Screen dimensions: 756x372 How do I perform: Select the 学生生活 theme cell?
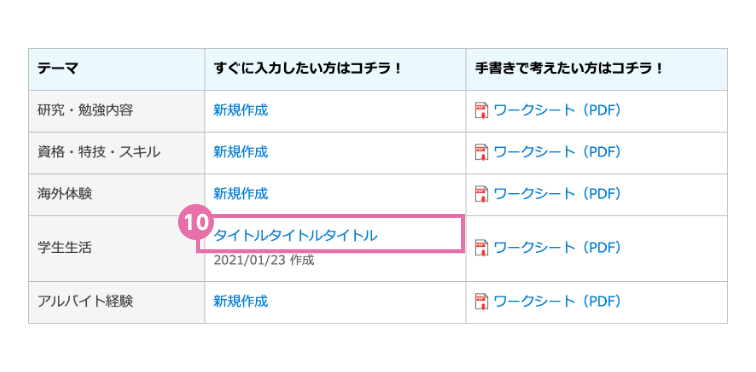[x=117, y=248]
